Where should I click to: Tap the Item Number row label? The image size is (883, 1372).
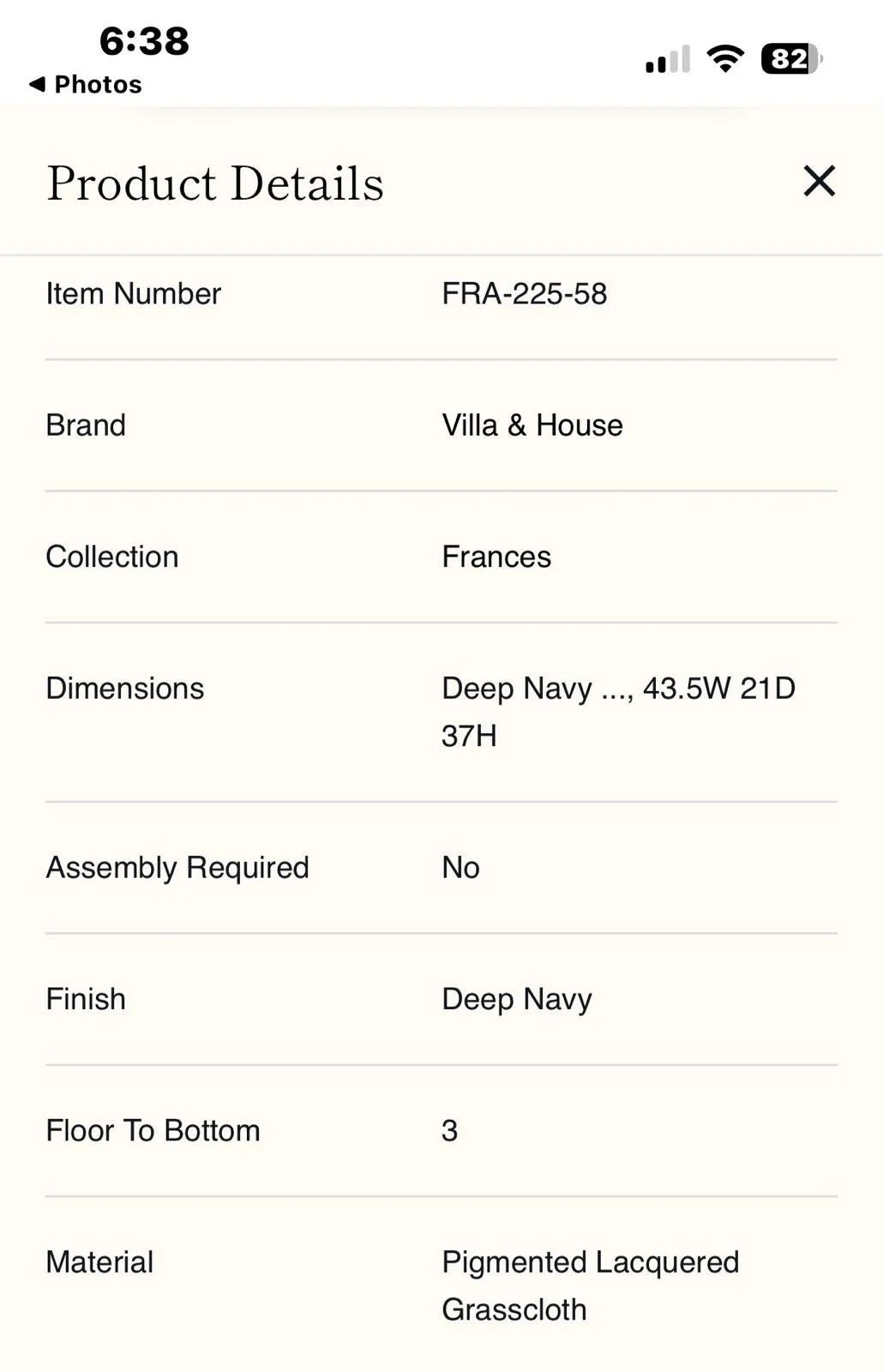[x=134, y=293]
